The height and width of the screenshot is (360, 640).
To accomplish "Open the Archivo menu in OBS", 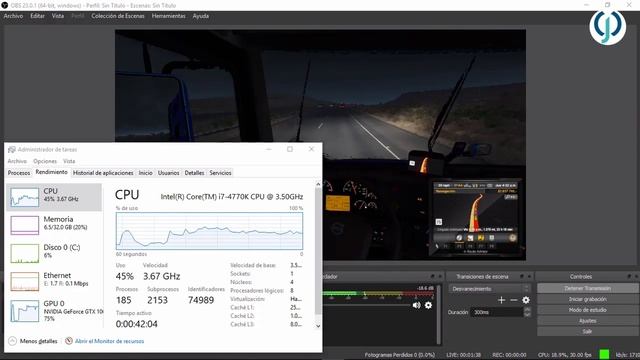I will pos(13,16).
